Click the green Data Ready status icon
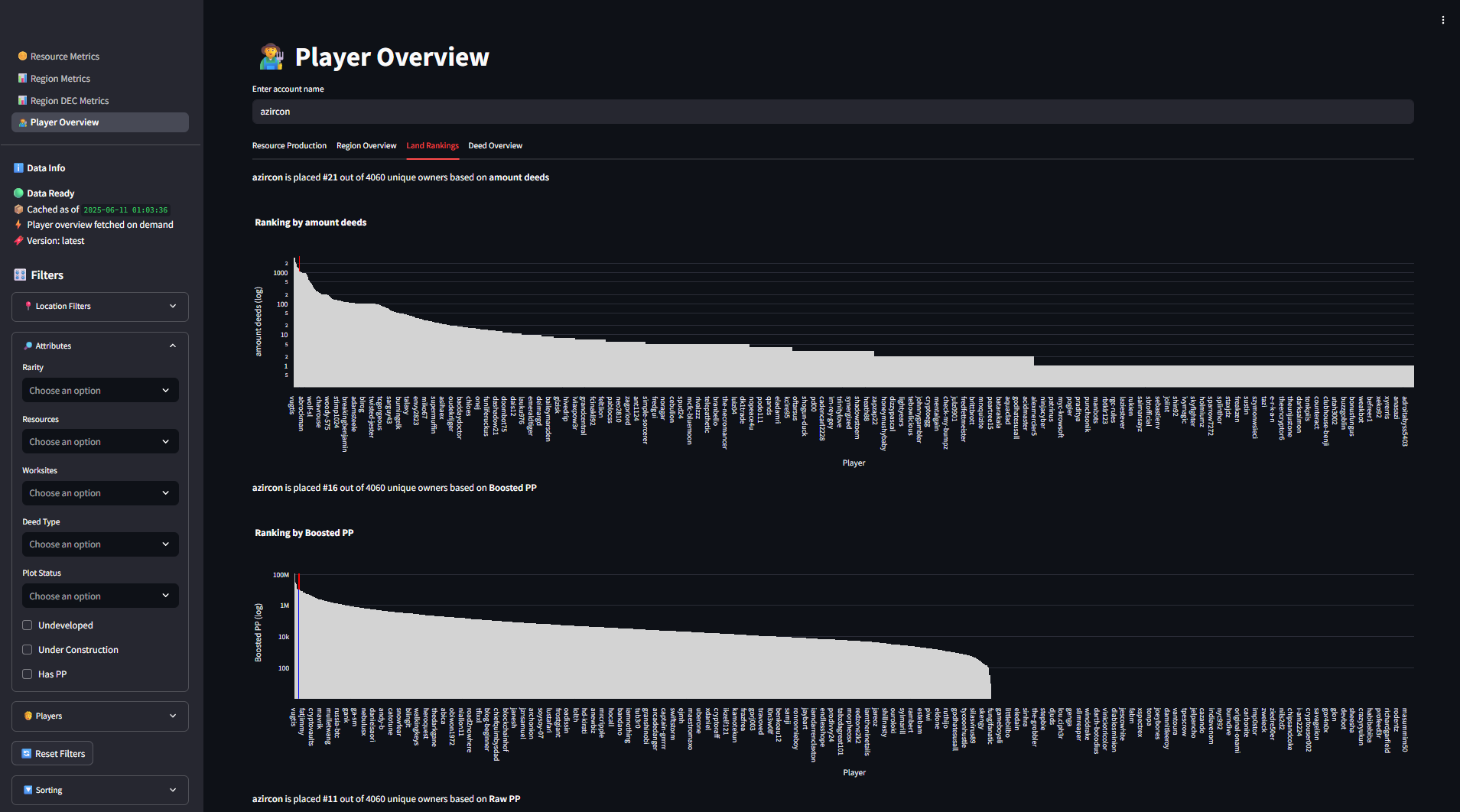Image resolution: width=1460 pixels, height=812 pixels. [19, 193]
